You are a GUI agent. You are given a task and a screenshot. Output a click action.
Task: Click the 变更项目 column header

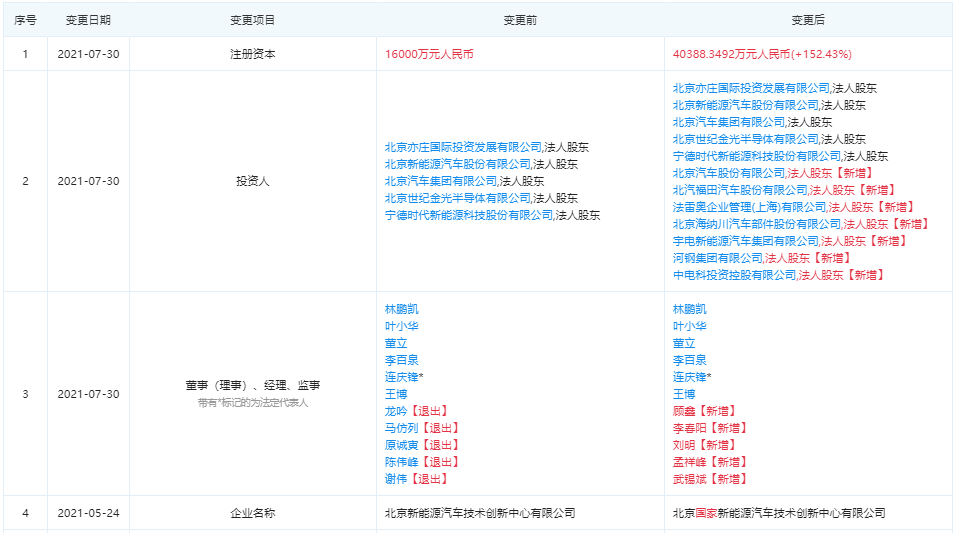(253, 20)
